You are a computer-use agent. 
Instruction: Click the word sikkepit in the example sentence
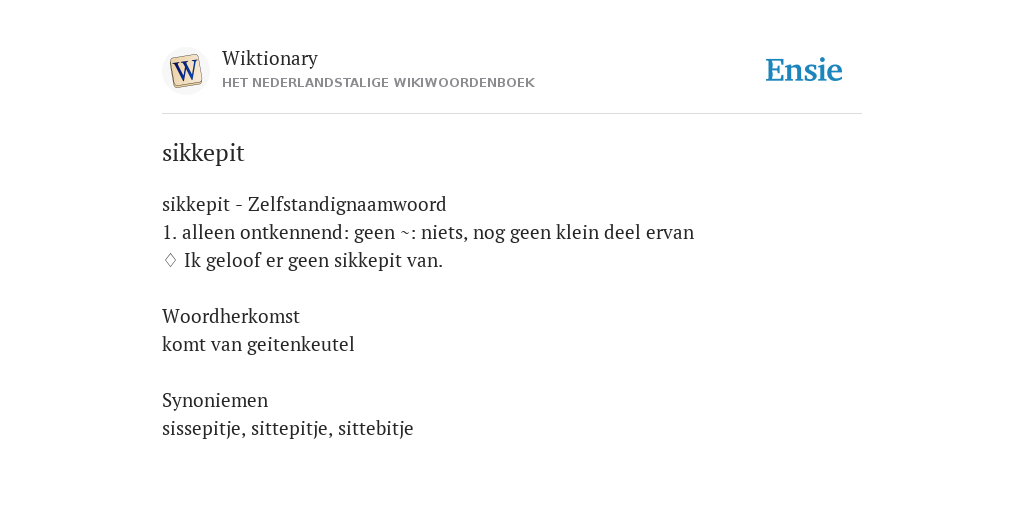[368, 261]
